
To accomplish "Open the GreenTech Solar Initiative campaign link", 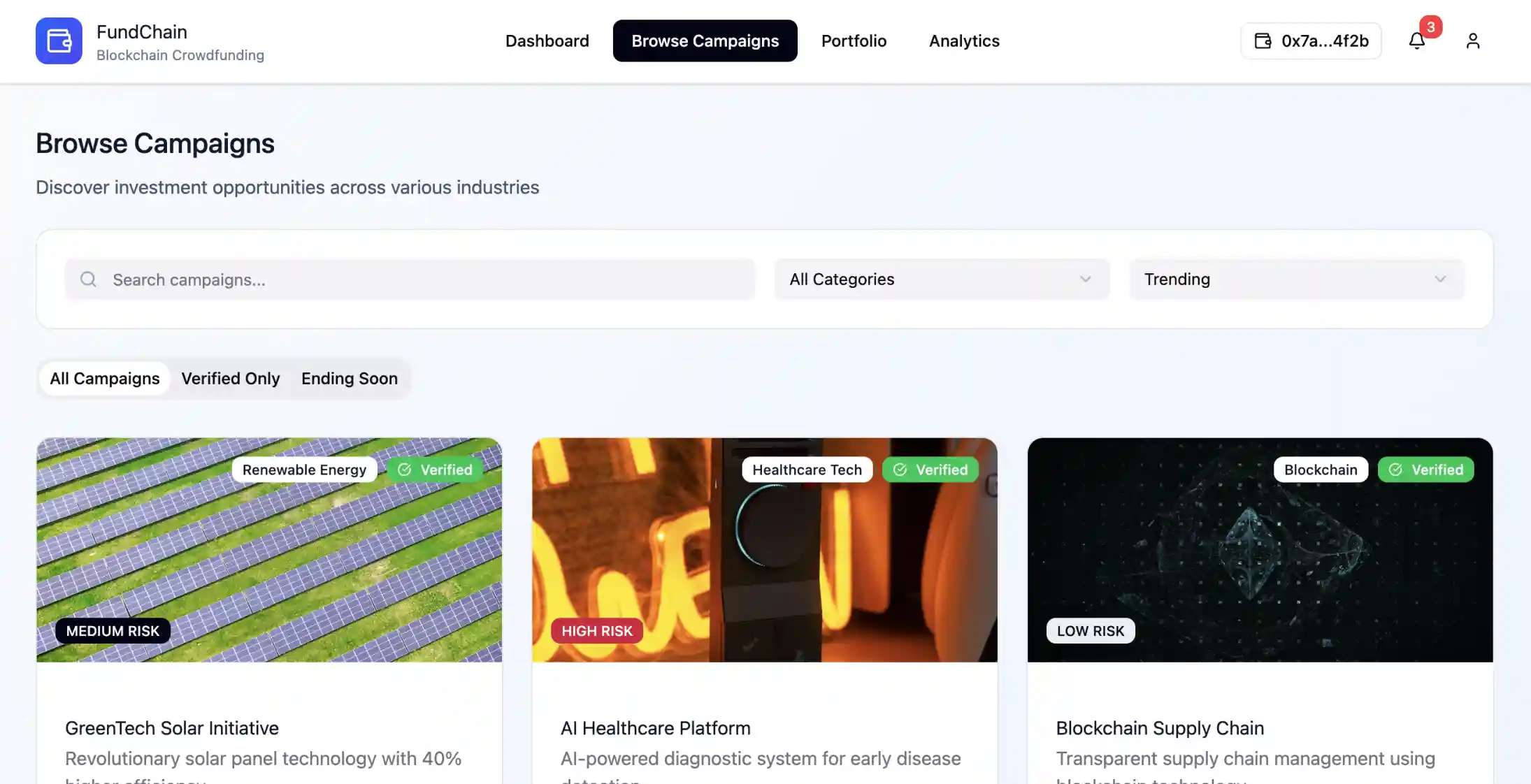I will (x=171, y=727).
